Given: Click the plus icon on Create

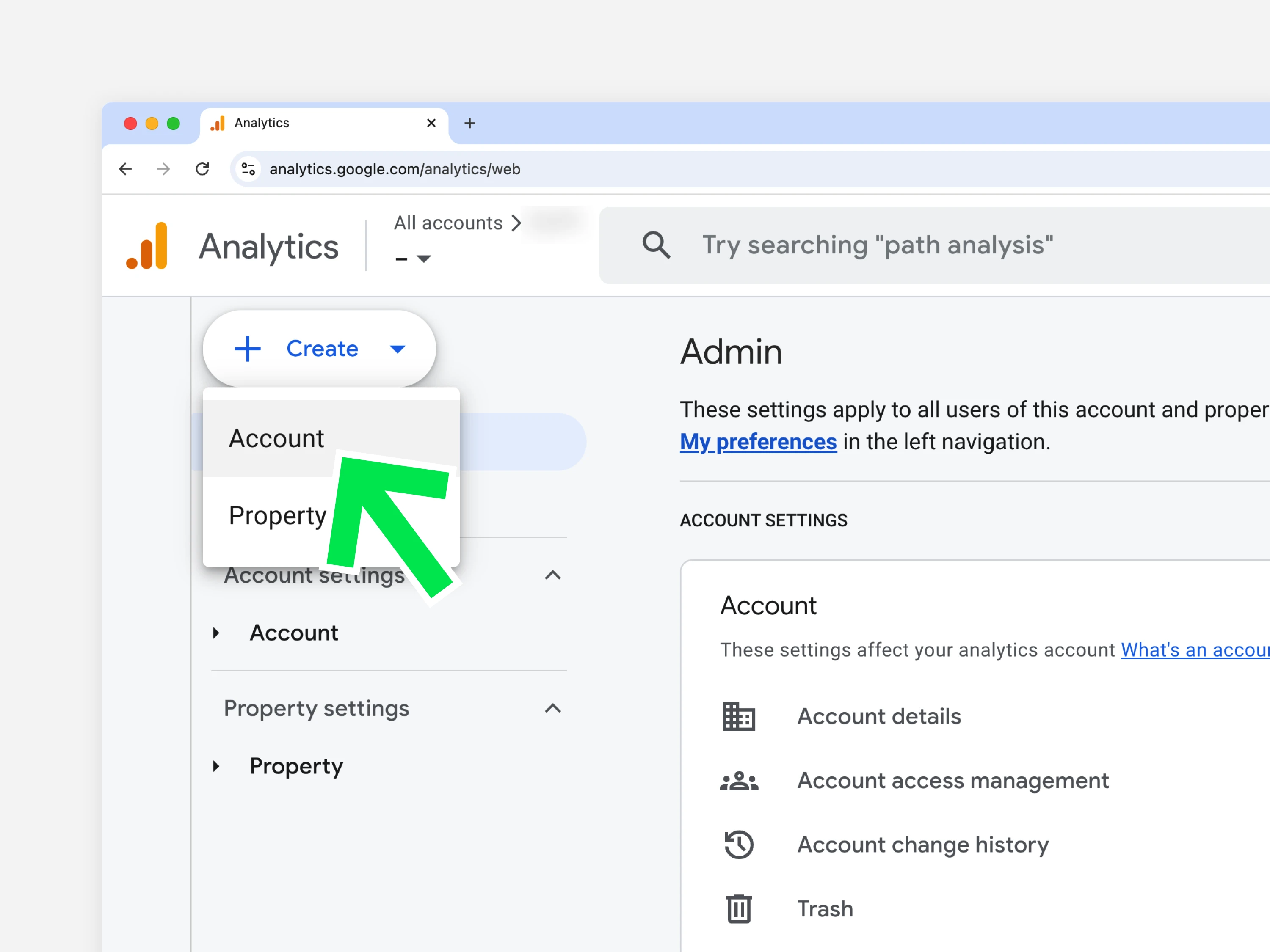Looking at the screenshot, I should (x=248, y=348).
